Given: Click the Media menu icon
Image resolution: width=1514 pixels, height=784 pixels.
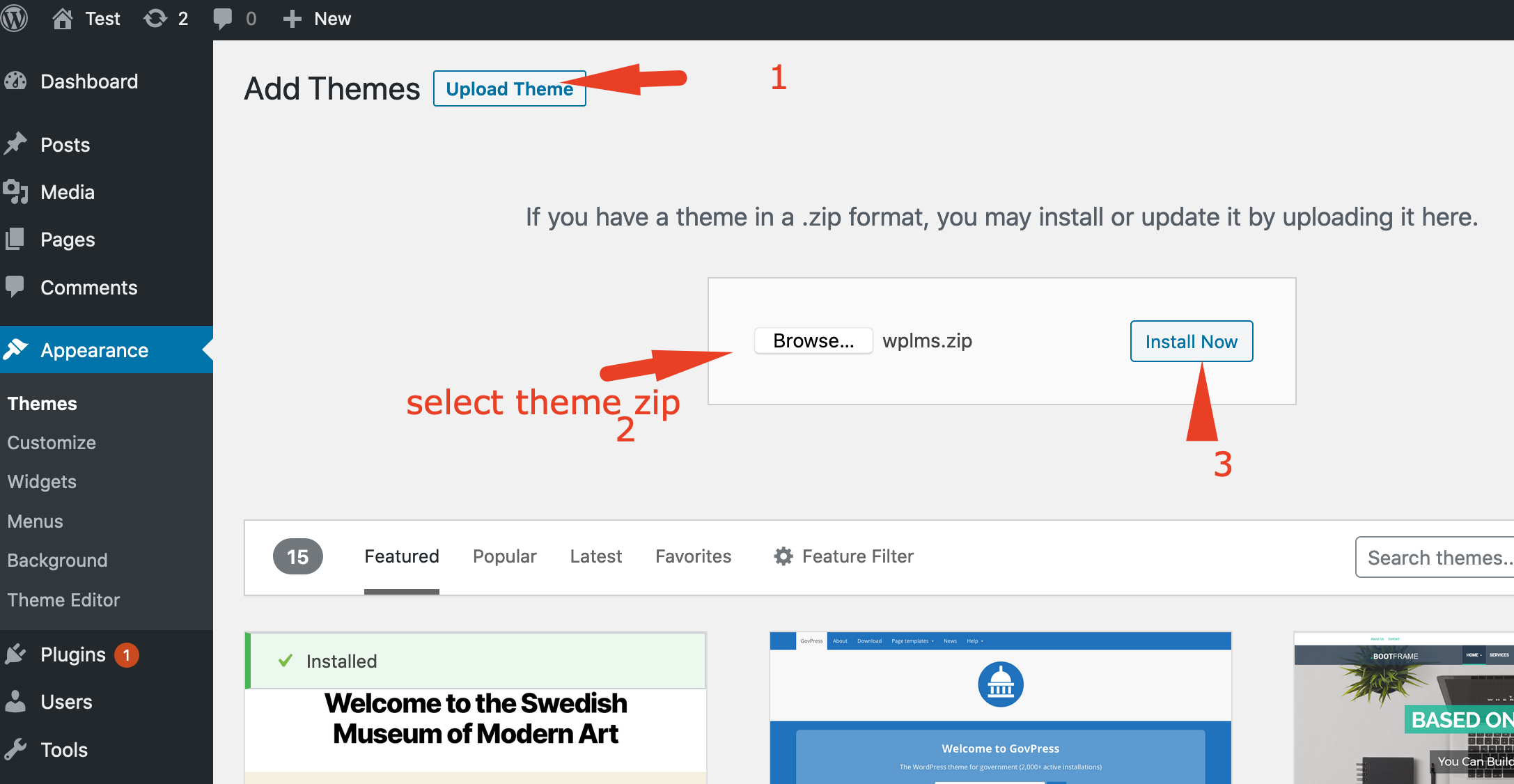Looking at the screenshot, I should pyautogui.click(x=17, y=192).
